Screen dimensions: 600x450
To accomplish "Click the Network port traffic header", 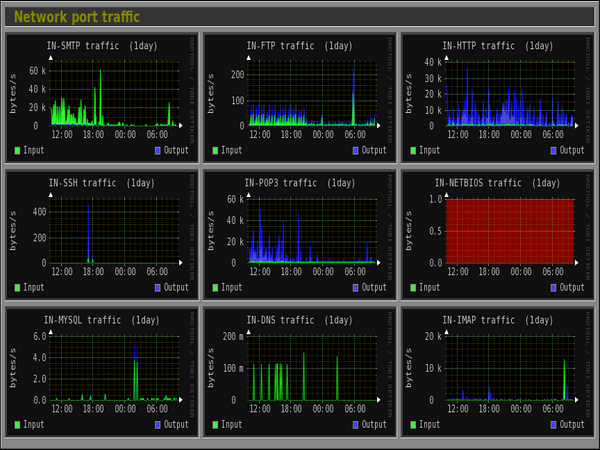I will (77, 17).
